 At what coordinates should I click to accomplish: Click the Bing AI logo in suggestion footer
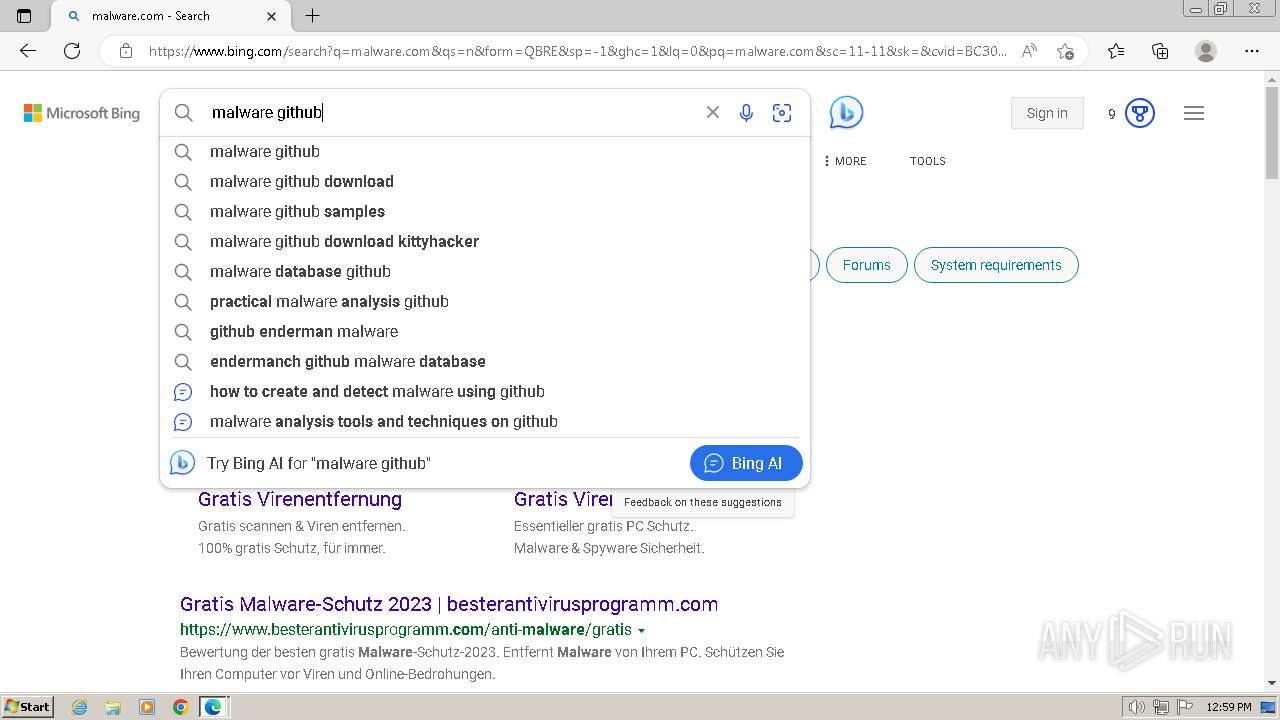182,463
